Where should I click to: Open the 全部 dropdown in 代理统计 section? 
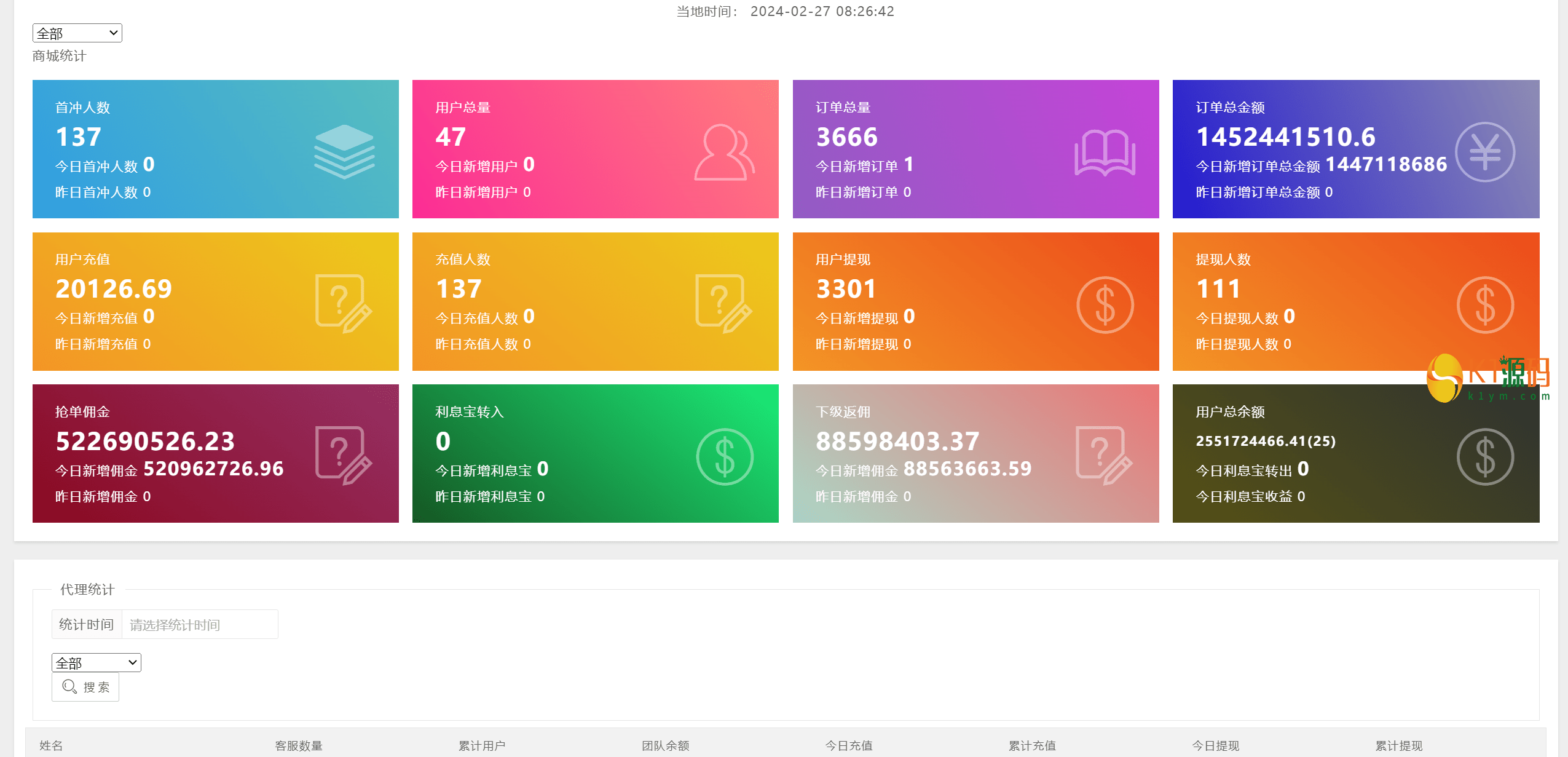pos(96,662)
